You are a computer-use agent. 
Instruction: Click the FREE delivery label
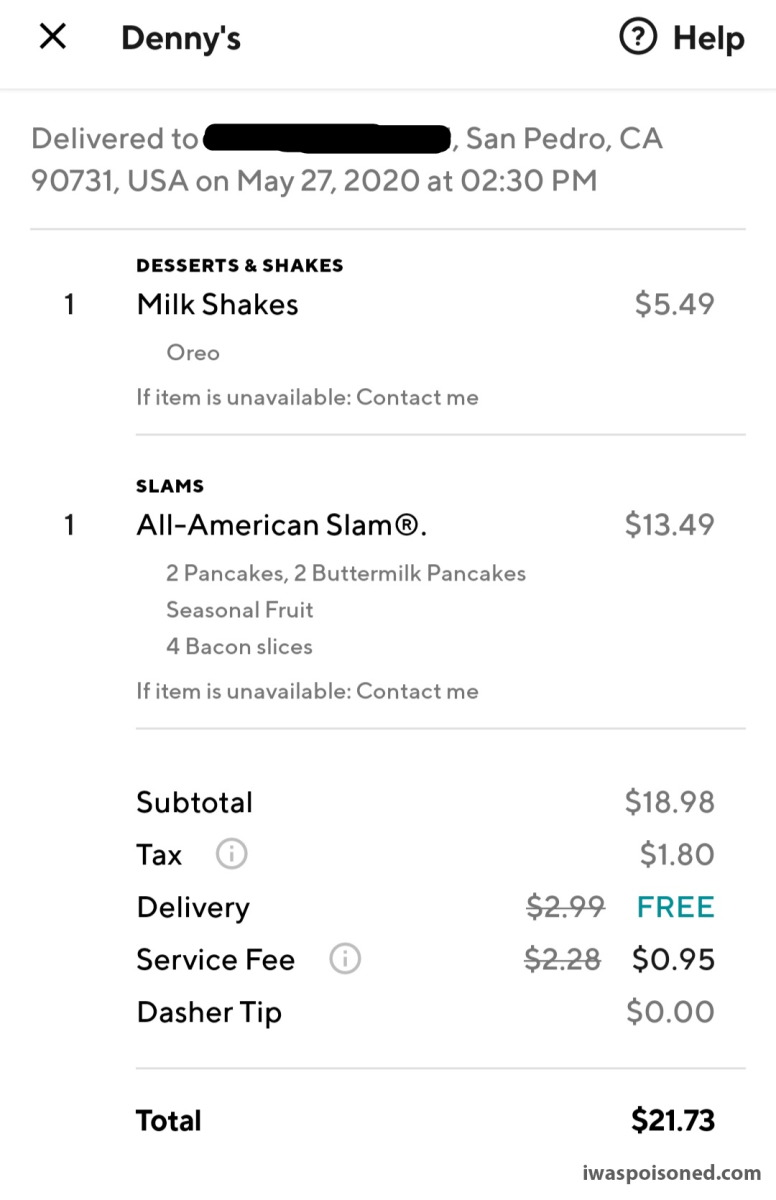[x=676, y=907]
